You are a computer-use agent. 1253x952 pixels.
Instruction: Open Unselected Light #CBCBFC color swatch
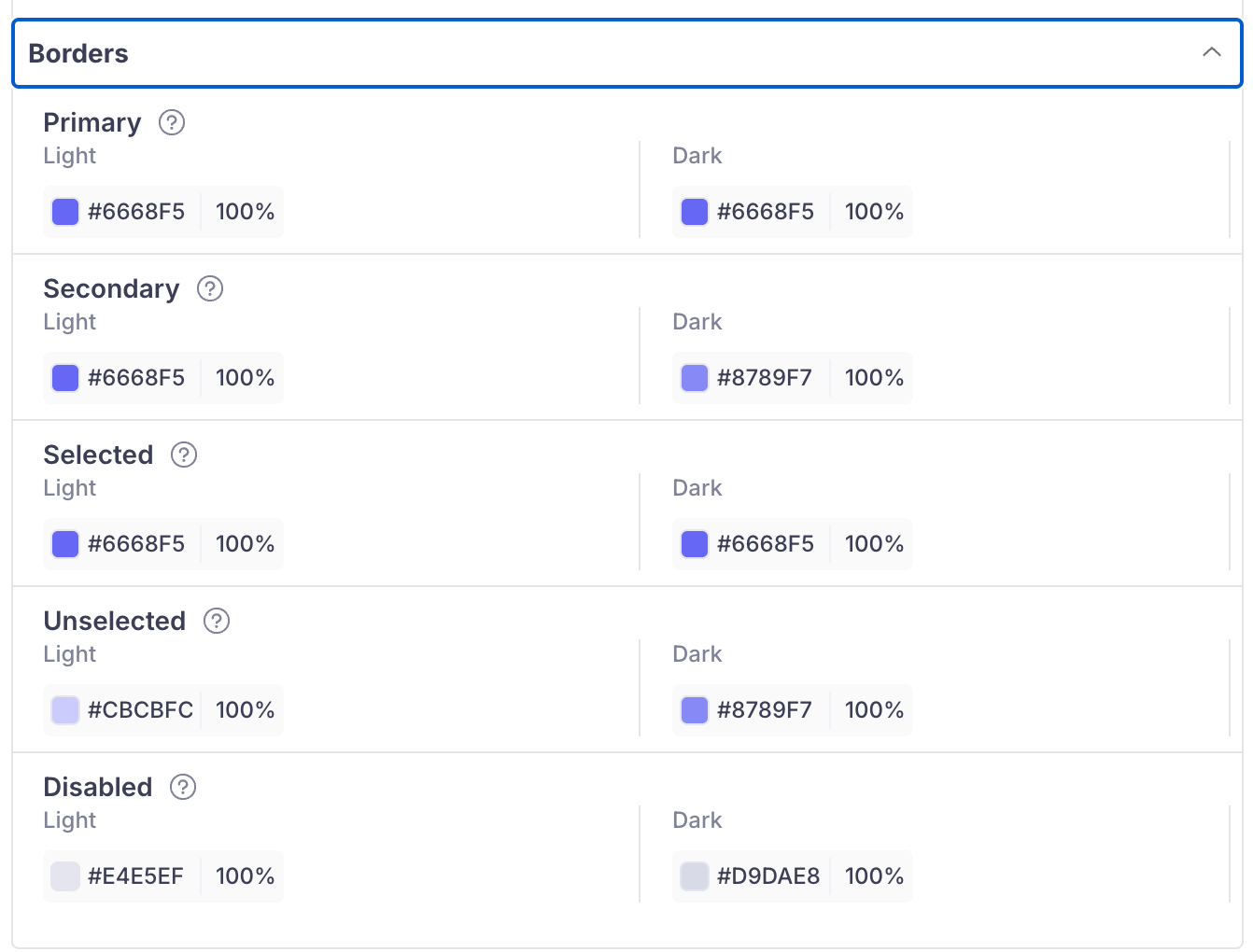coord(65,710)
